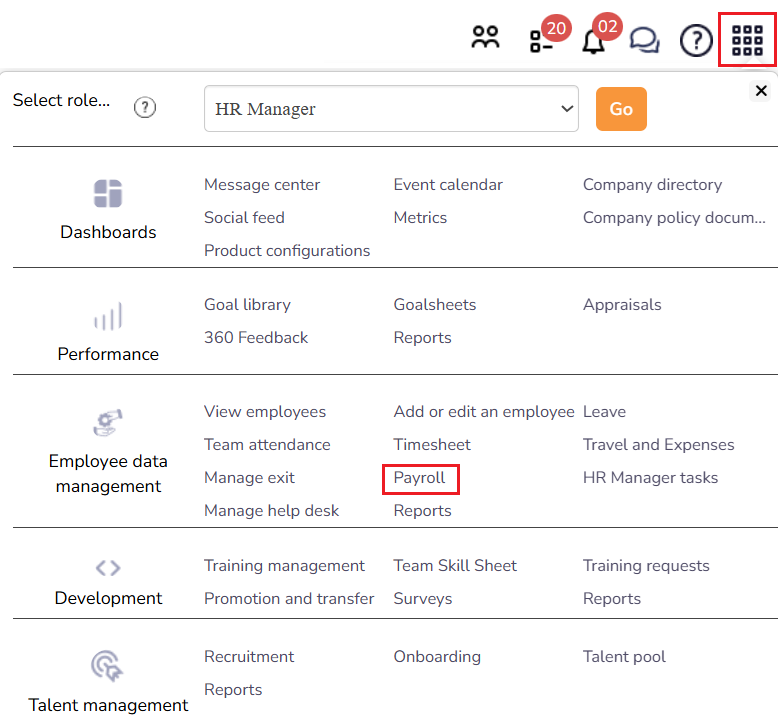Open the apps grid menu icon
This screenshot has height=725, width=778.
tap(747, 40)
